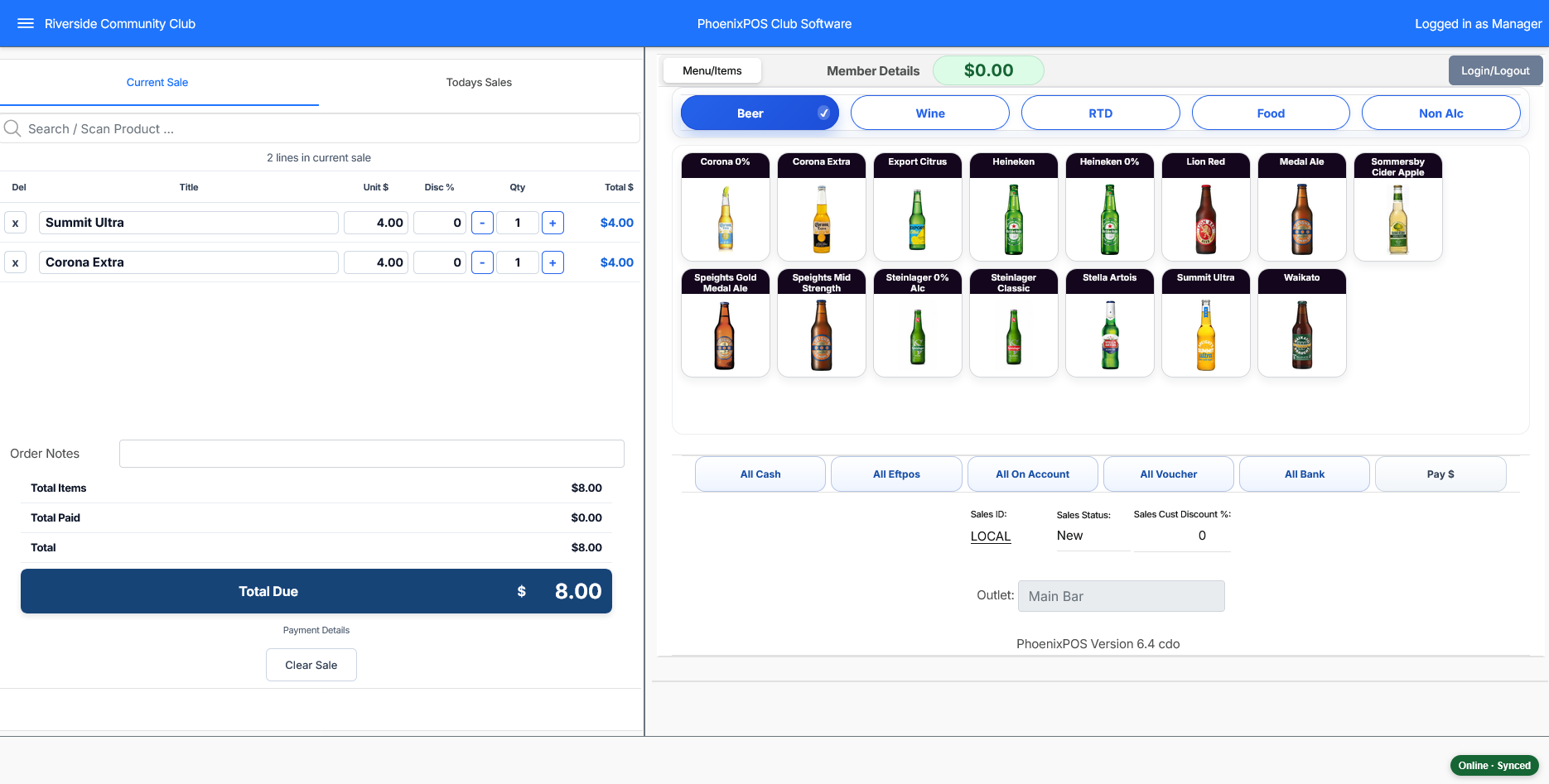This screenshot has width=1549, height=784.
Task: Add Waikato beer to the sale
Action: [x=1302, y=323]
